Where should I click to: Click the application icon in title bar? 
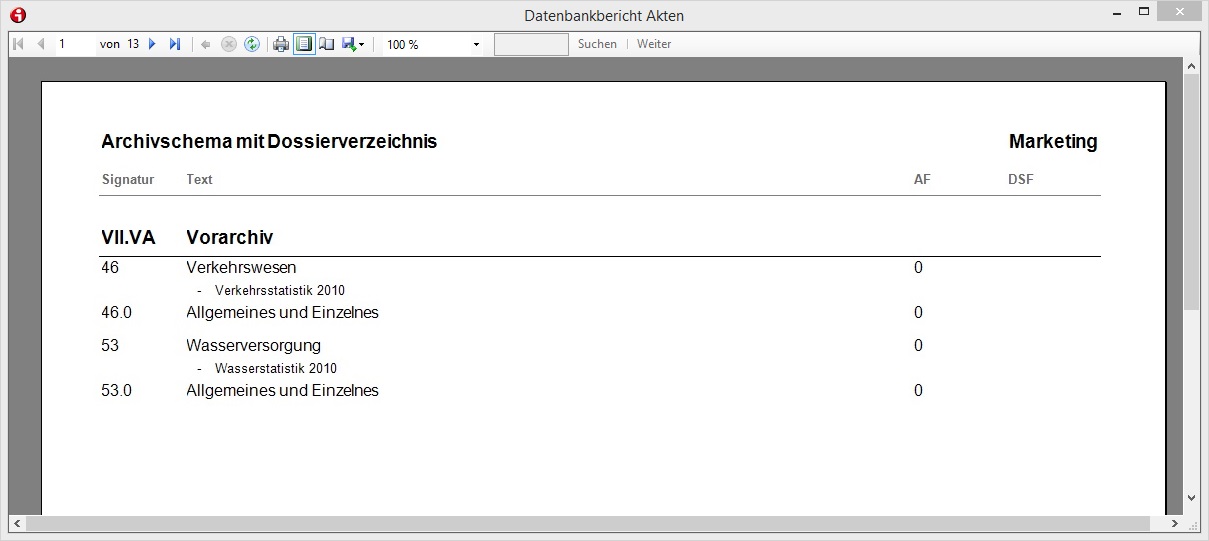coord(17,15)
